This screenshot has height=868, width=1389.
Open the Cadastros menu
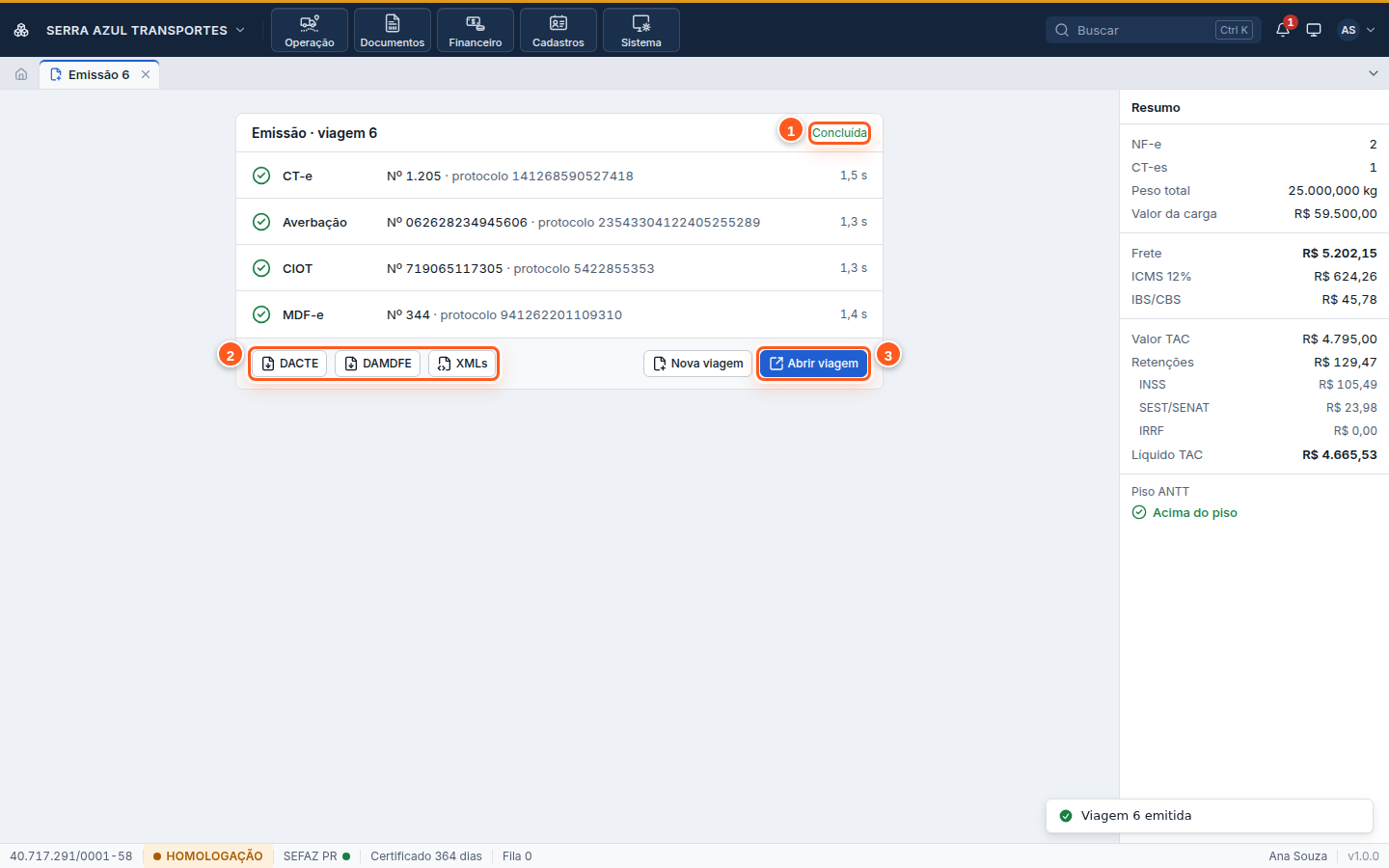558,30
